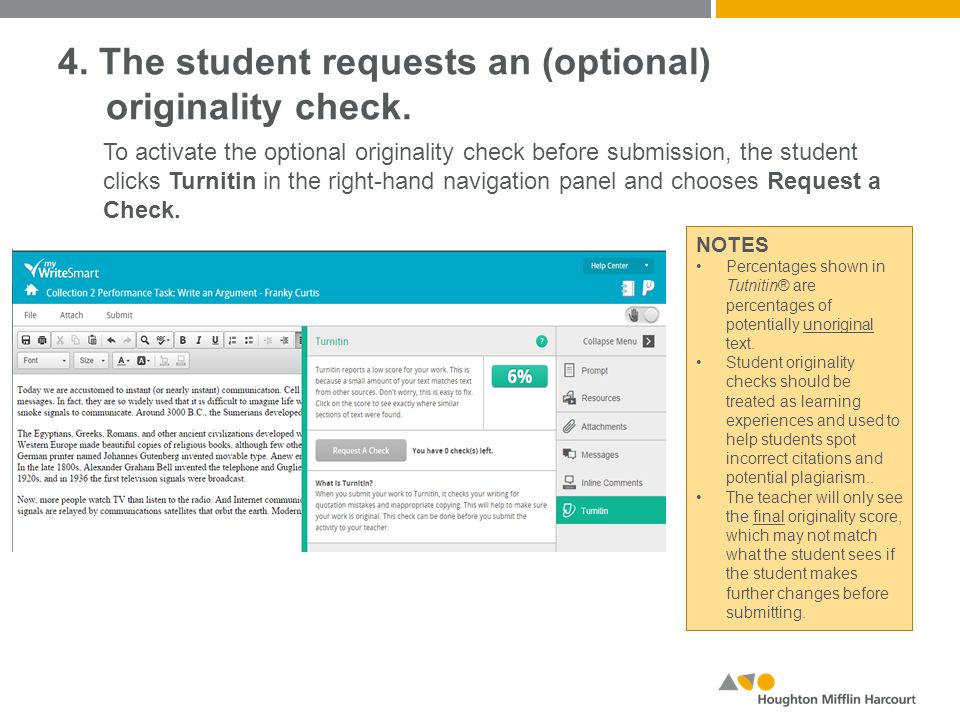Click the Request A Check button
Image resolution: width=960 pixels, height=720 pixels.
point(361,451)
